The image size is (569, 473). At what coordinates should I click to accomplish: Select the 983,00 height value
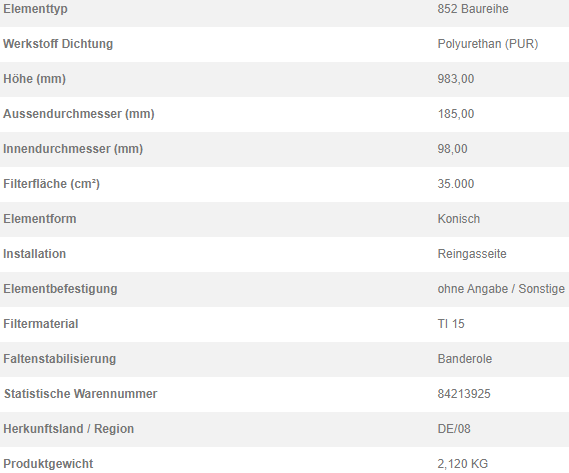coord(455,79)
